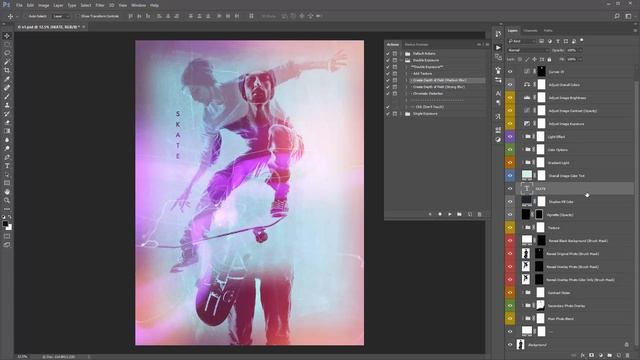Delete layer using Layers panel trash icon
The image size is (640, 360).
click(627, 356)
